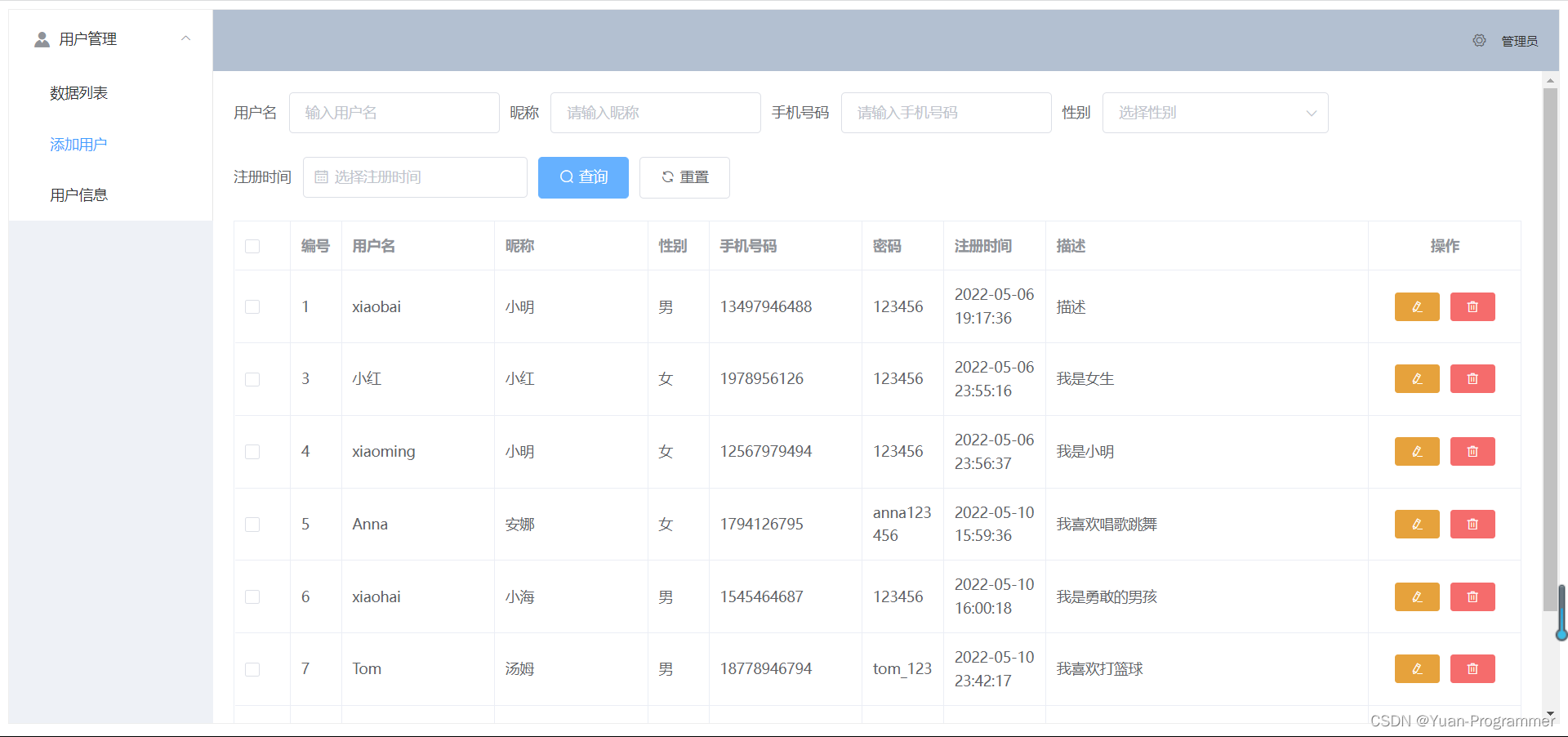Click the nickname cell 汤姆
The height and width of the screenshot is (737, 1568).
point(519,668)
